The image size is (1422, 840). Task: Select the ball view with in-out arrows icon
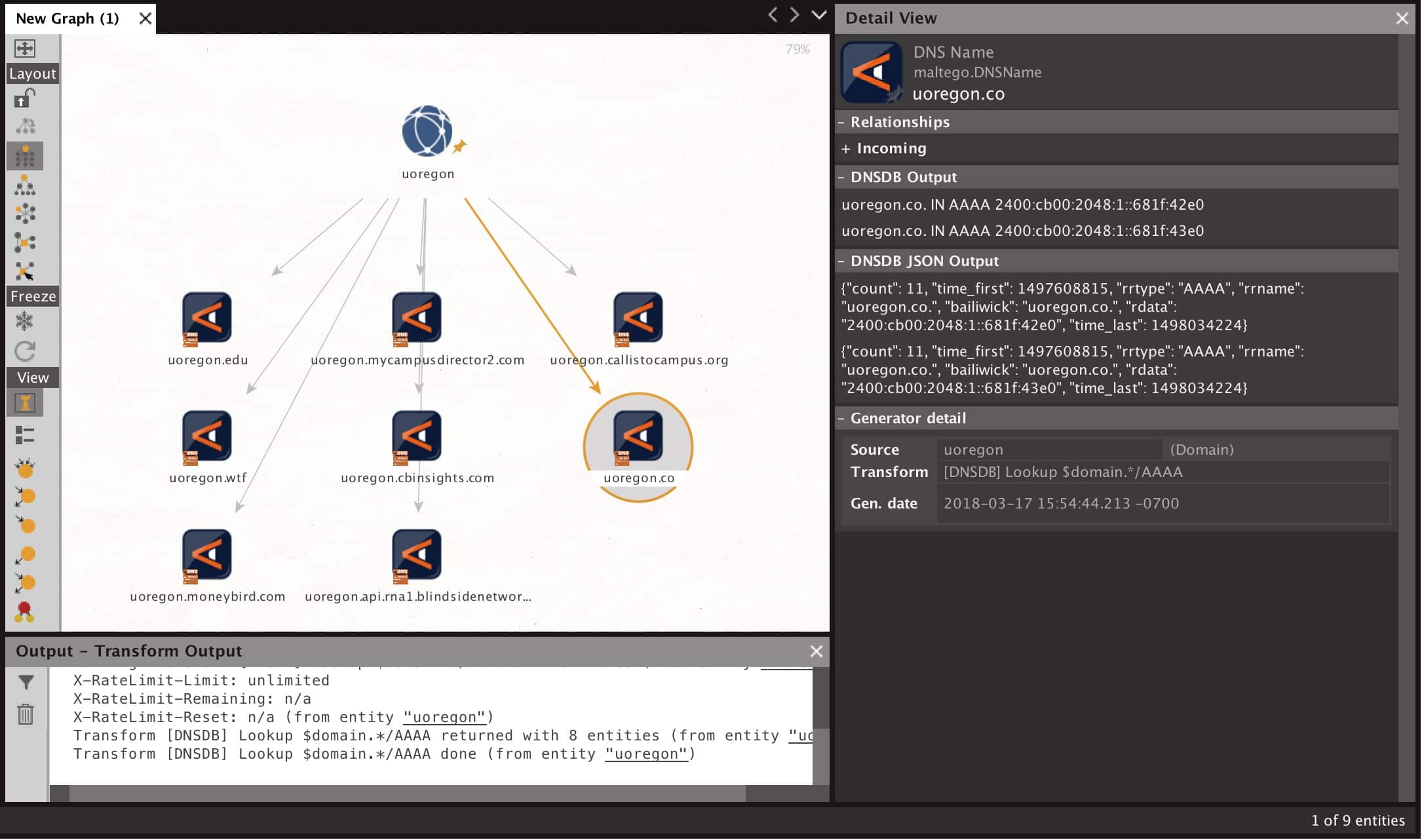[x=25, y=497]
